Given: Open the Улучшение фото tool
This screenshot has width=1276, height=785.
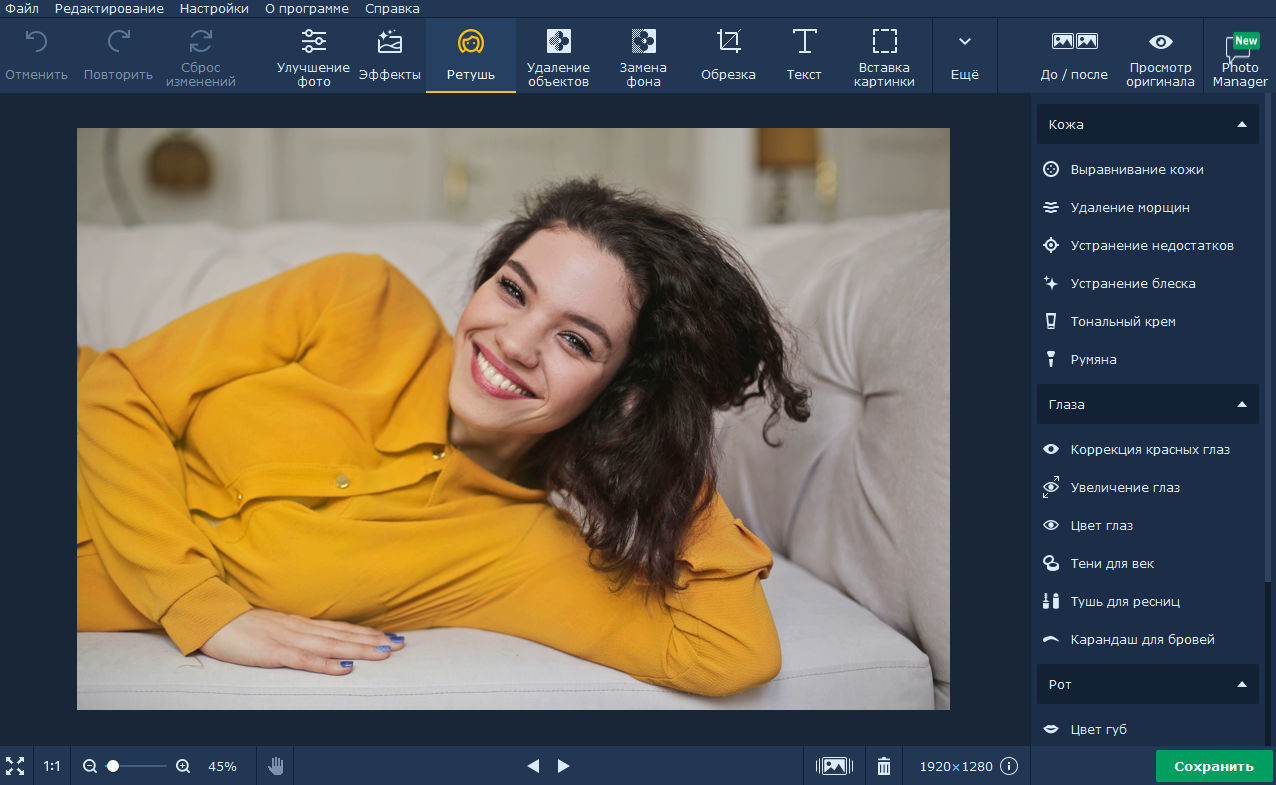Looking at the screenshot, I should (313, 56).
